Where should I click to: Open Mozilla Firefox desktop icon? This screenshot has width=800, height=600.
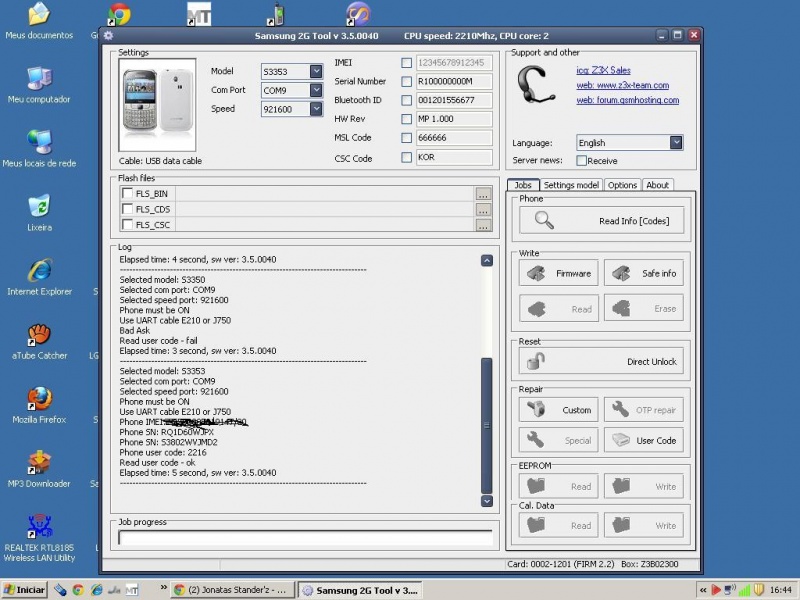pos(39,406)
